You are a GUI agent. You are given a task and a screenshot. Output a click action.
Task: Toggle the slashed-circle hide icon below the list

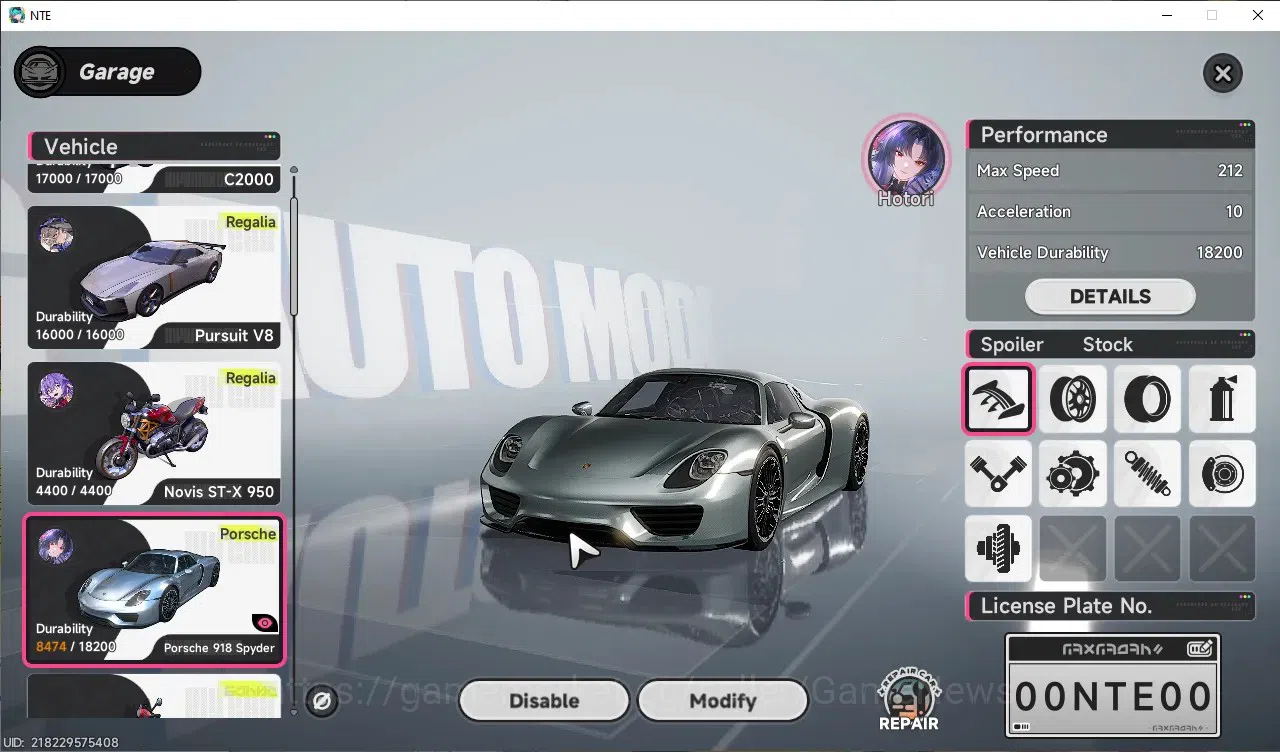pyautogui.click(x=322, y=702)
